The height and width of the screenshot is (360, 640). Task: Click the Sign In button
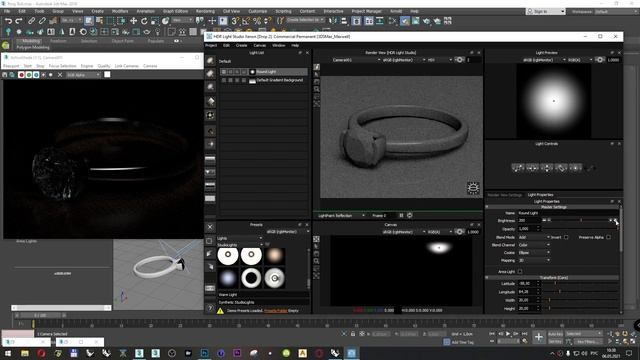coord(545,11)
